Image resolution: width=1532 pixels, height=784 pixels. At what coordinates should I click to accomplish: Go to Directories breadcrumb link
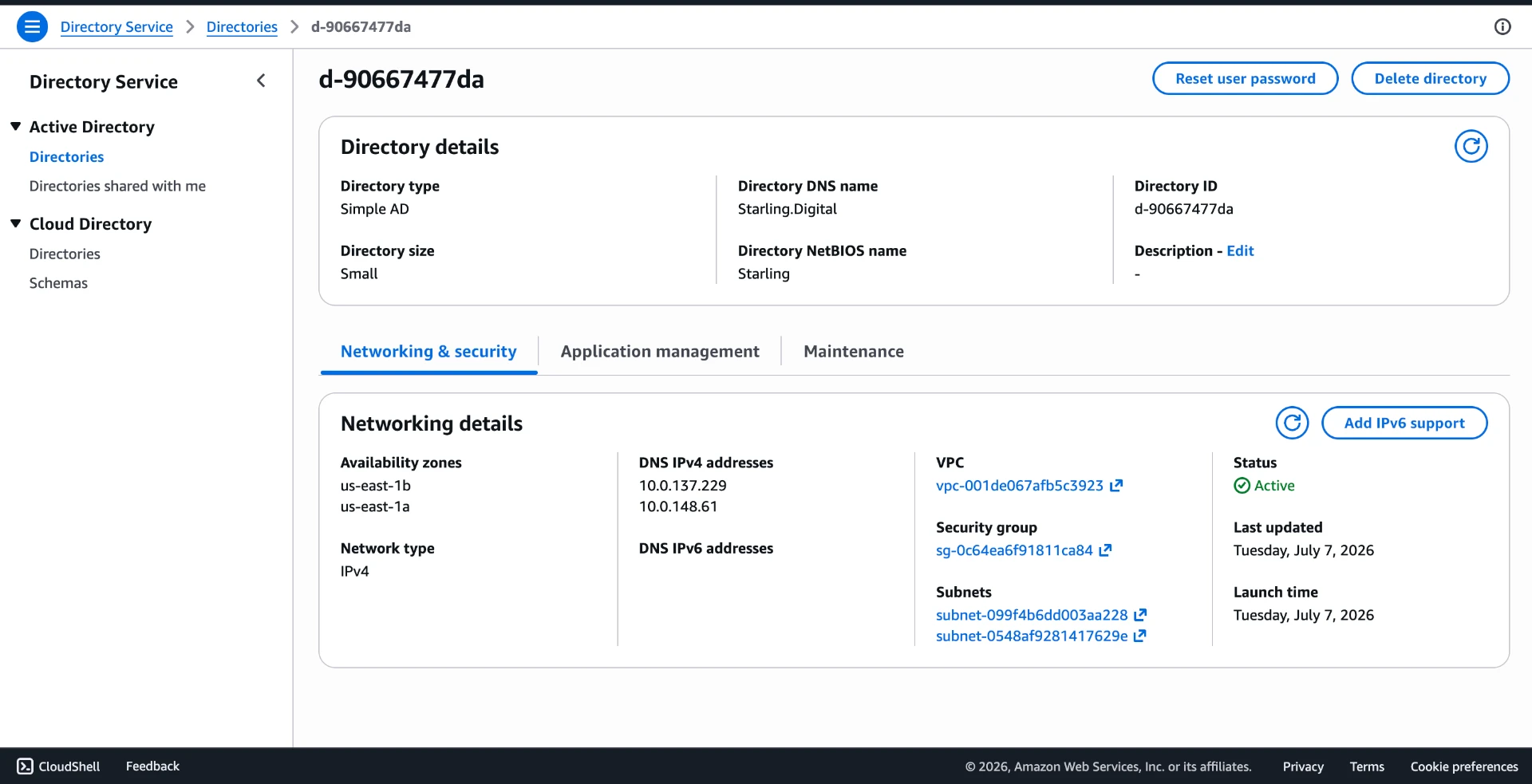coord(242,26)
